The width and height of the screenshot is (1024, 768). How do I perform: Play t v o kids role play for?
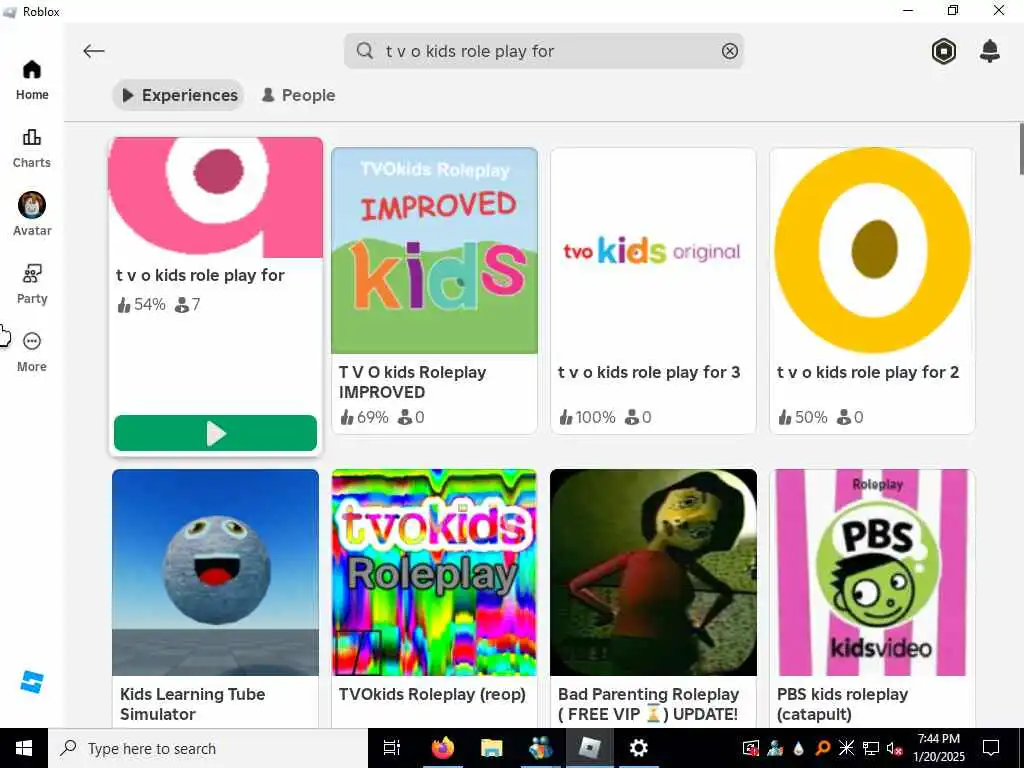click(x=216, y=433)
